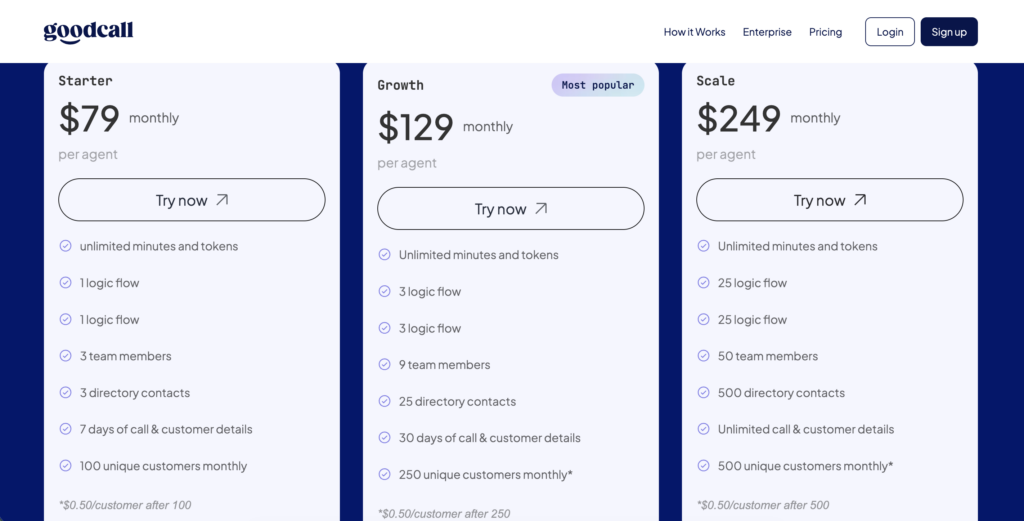The image size is (1024, 521).
Task: Click the check icon beside 500 directory contacts
Action: tap(703, 392)
